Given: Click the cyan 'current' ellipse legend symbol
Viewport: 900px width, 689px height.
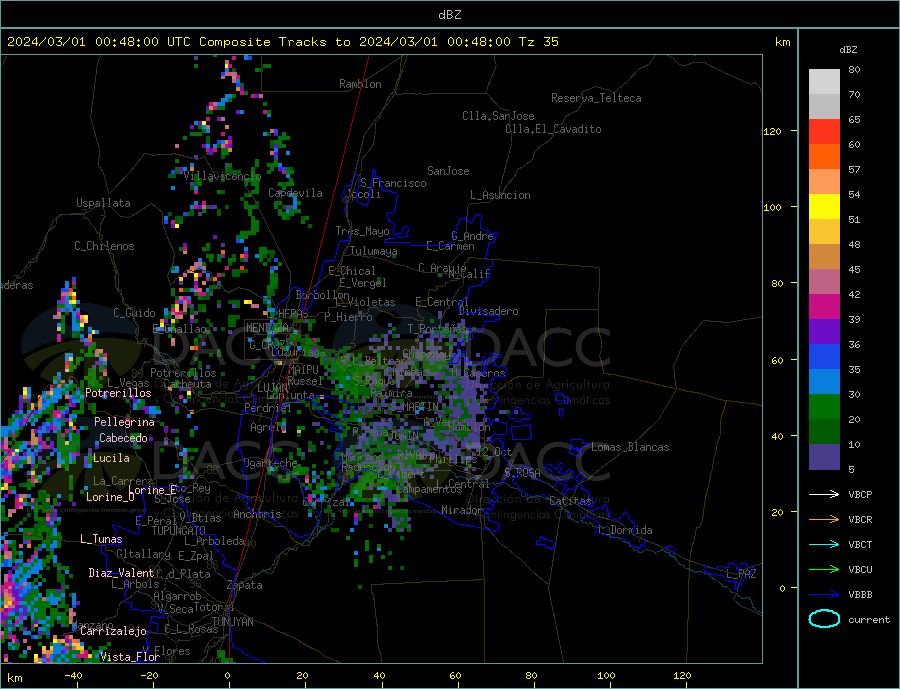Looking at the screenshot, I should [824, 619].
